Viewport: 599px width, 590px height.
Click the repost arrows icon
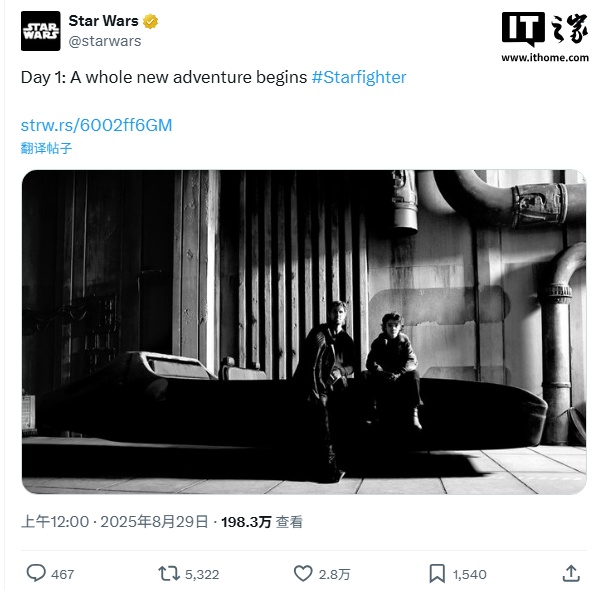[x=169, y=574]
